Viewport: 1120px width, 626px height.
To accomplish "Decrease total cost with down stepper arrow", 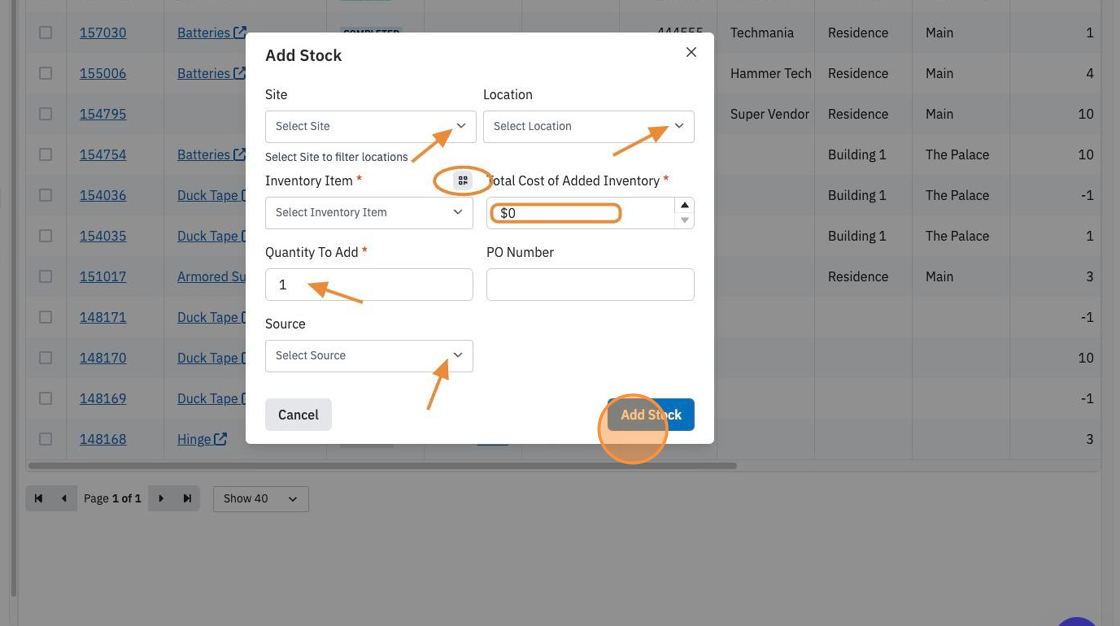I will coord(684,220).
